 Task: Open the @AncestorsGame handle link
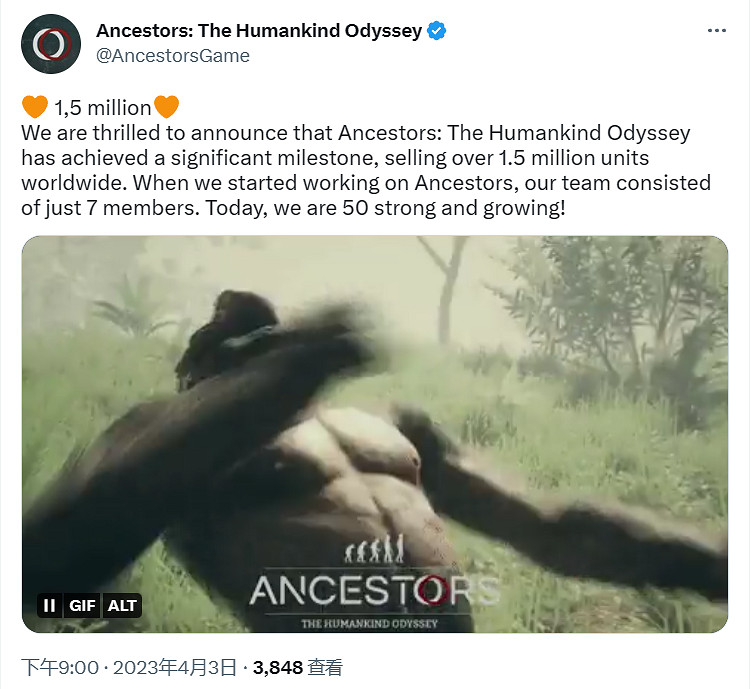point(173,56)
